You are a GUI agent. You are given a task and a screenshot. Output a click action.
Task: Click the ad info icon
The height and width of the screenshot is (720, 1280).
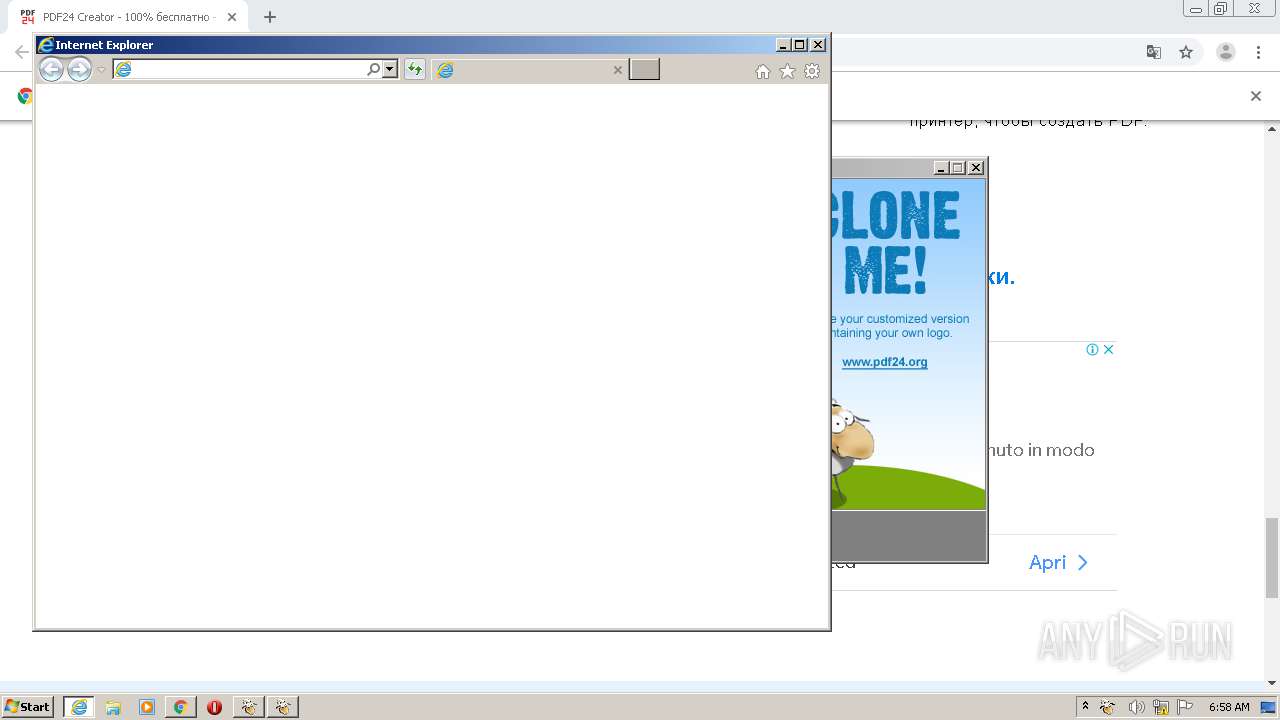1093,349
